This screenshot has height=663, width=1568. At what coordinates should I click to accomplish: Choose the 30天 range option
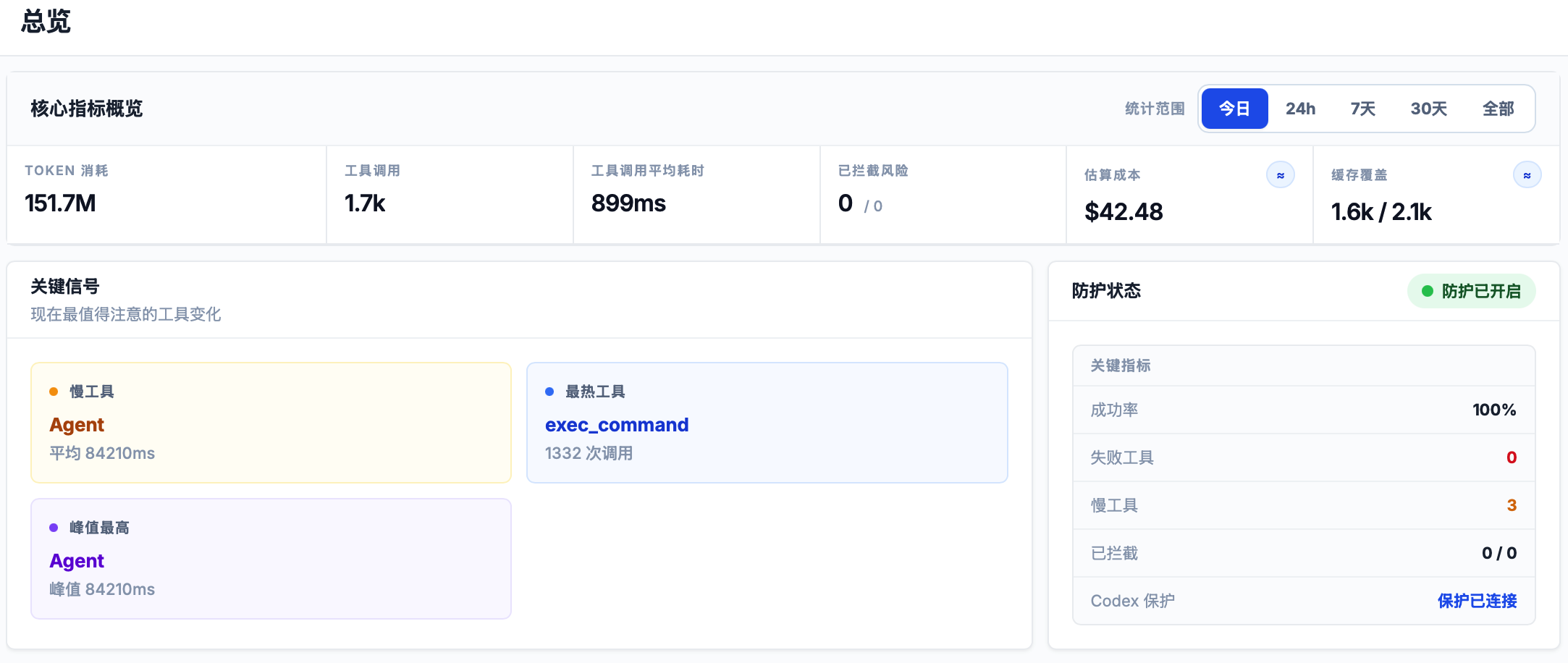point(1428,109)
